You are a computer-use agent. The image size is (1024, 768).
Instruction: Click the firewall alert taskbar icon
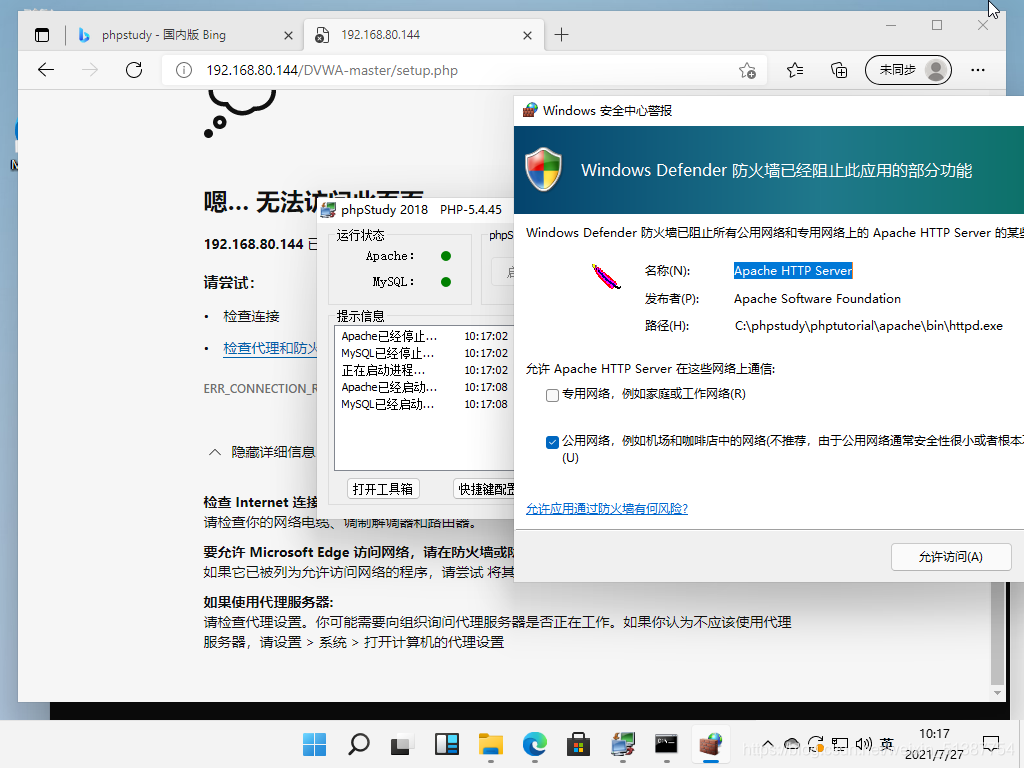tap(711, 744)
